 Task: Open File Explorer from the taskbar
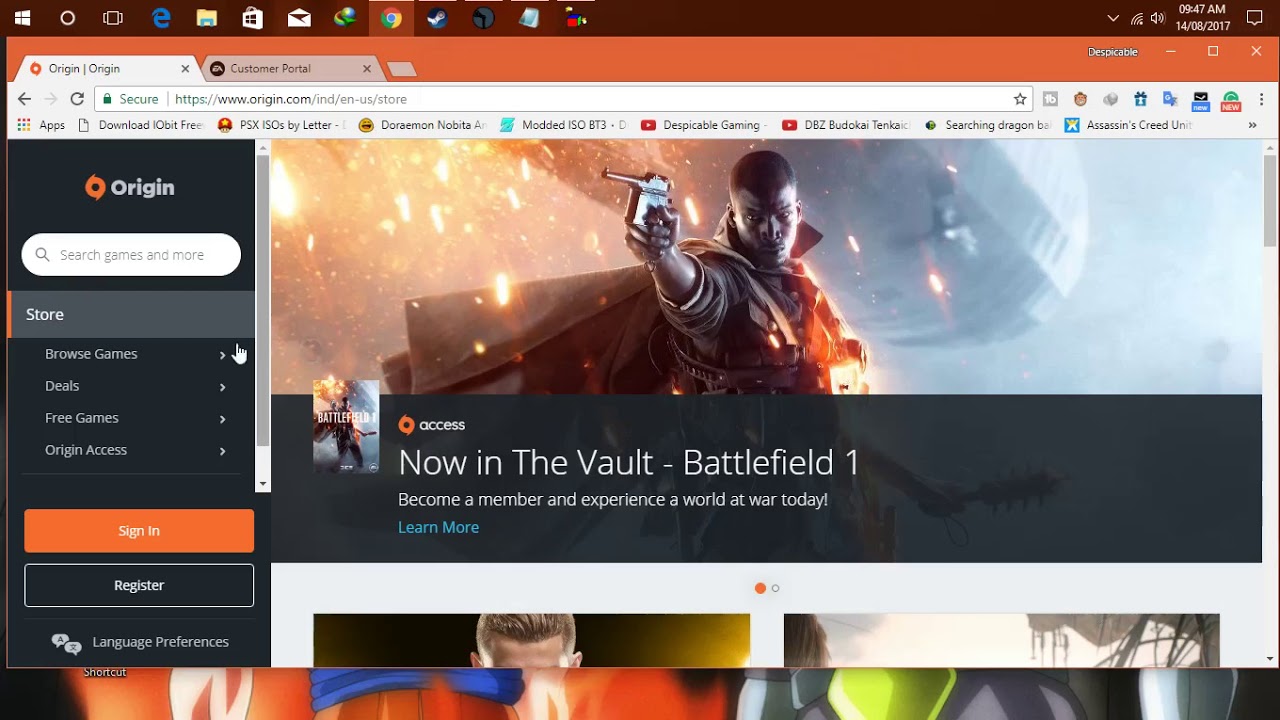coord(207,18)
